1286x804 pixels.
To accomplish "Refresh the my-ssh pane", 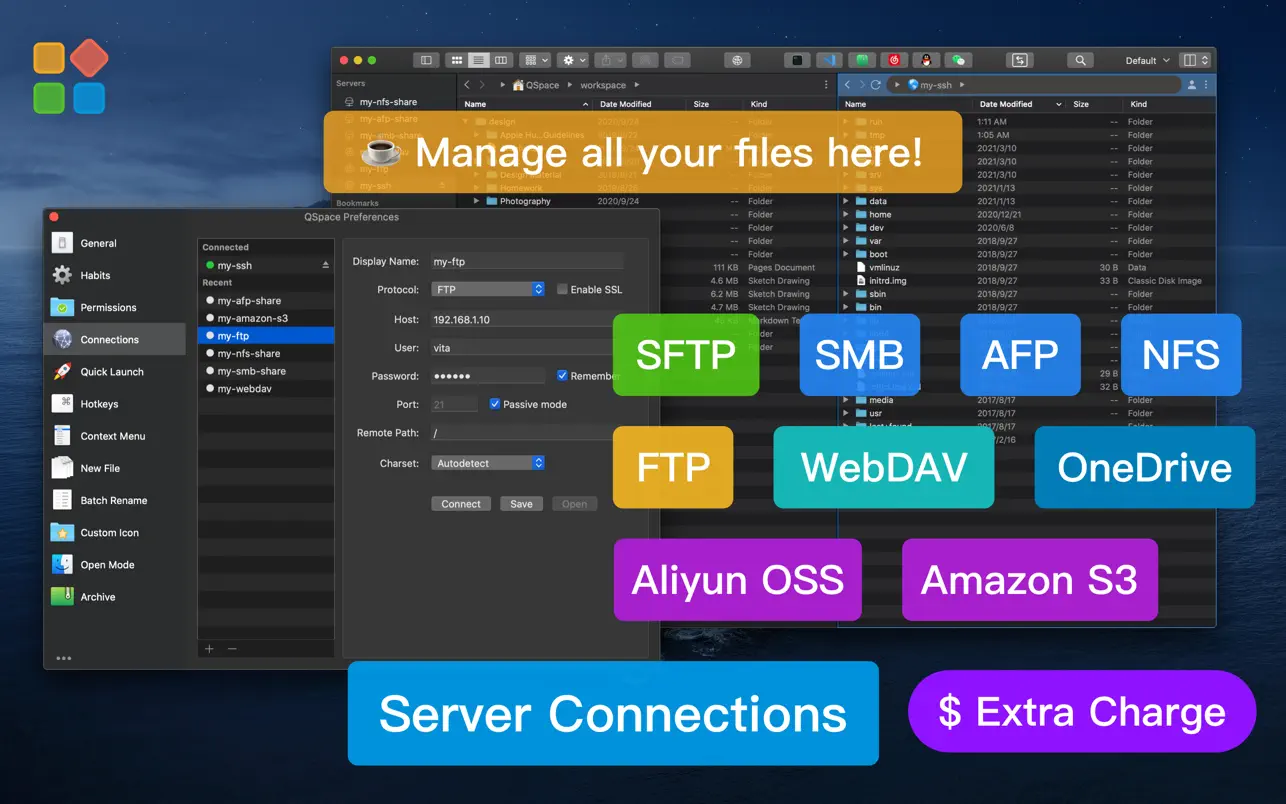I will pyautogui.click(x=876, y=85).
